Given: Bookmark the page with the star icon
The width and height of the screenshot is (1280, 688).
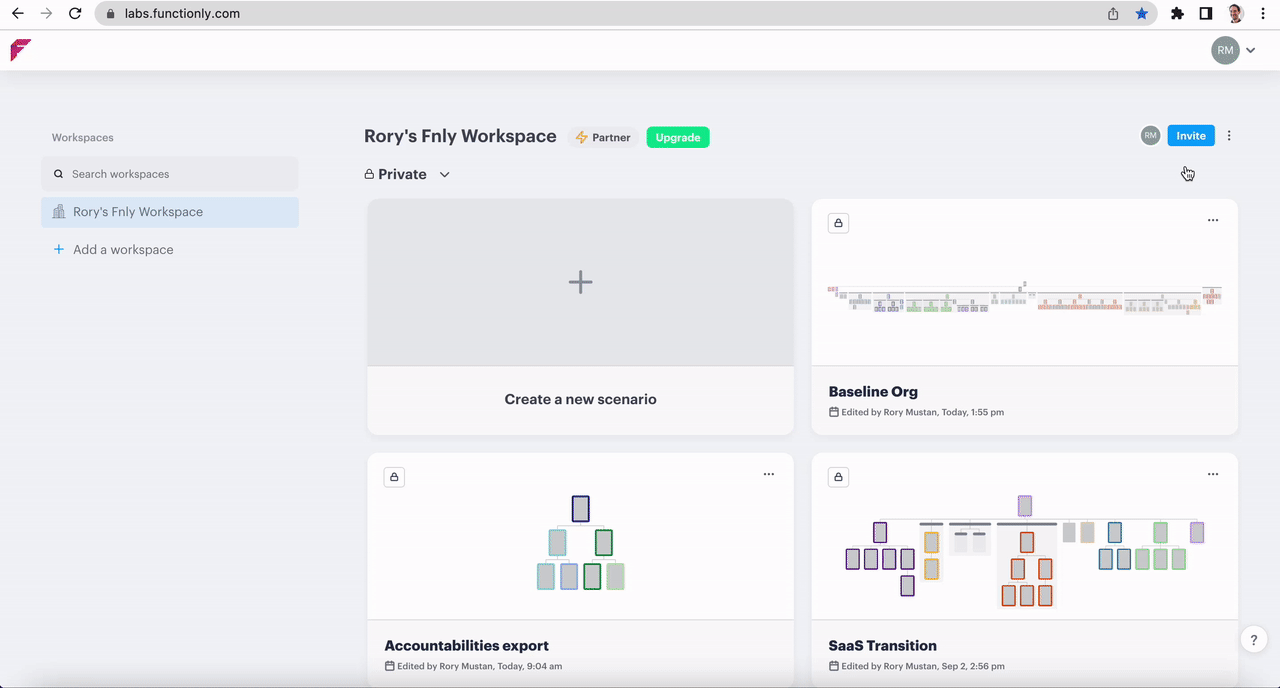Looking at the screenshot, I should tap(1141, 14).
